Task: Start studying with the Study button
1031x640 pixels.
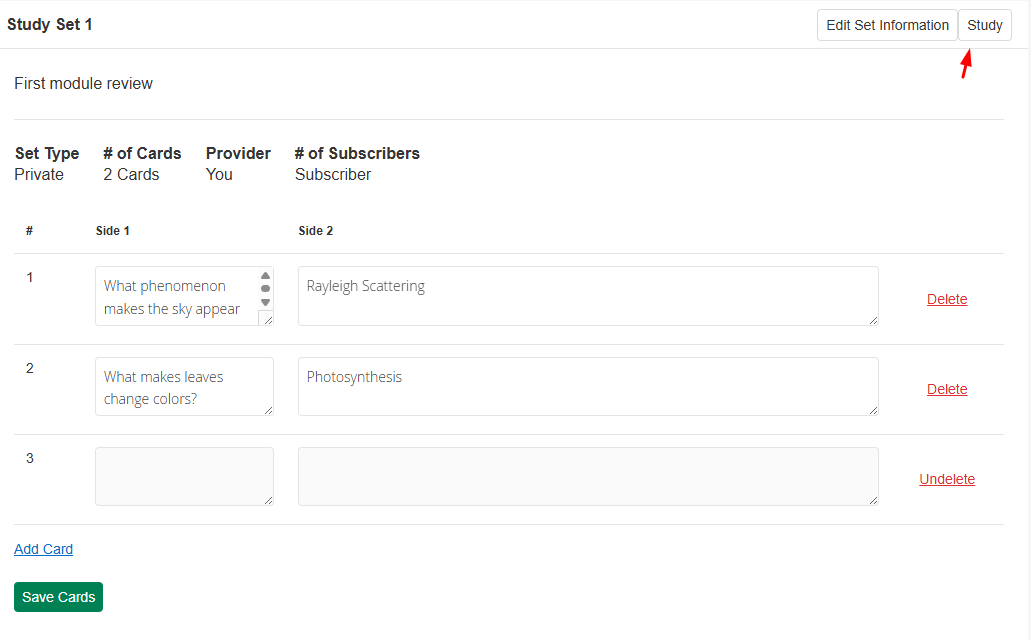Action: [x=985, y=25]
